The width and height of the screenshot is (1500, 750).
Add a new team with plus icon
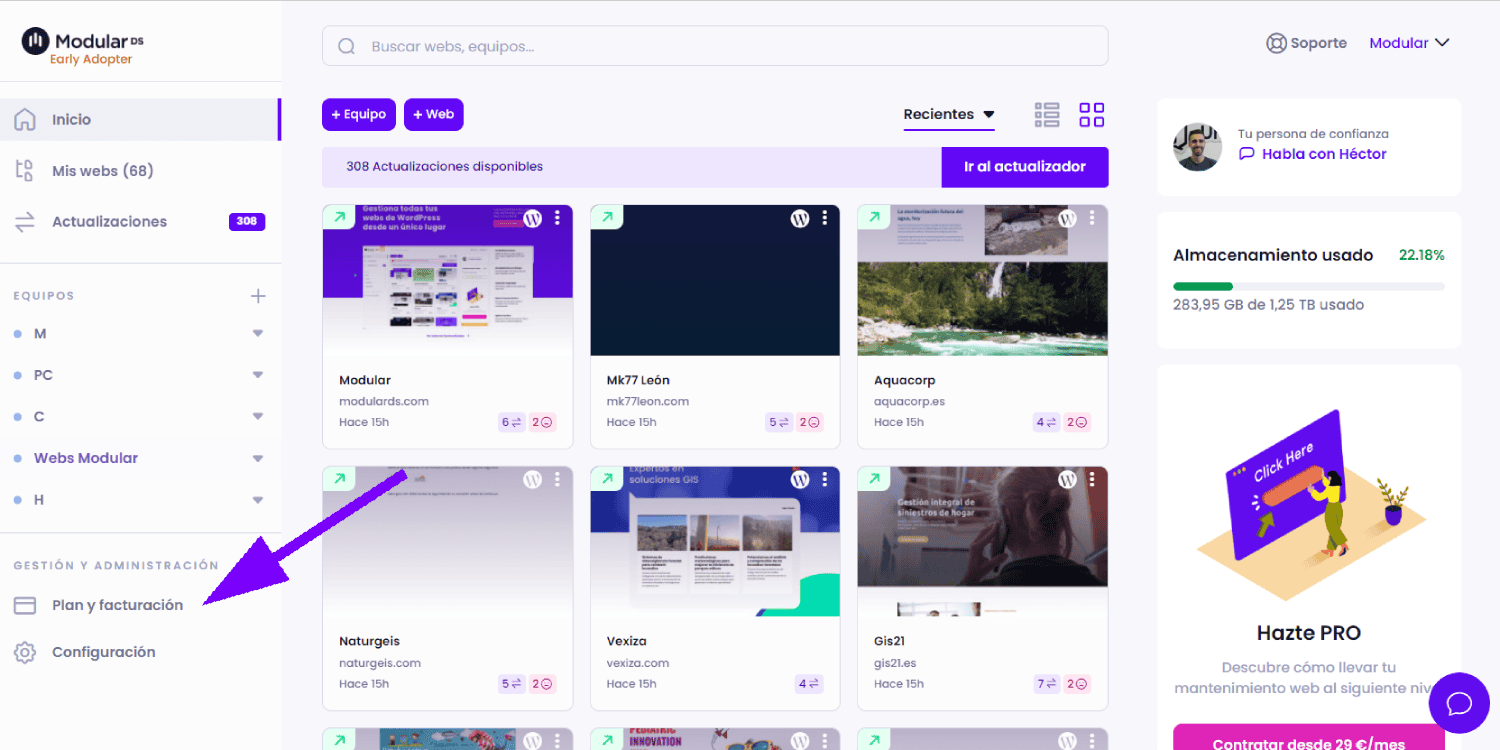pyautogui.click(x=258, y=296)
